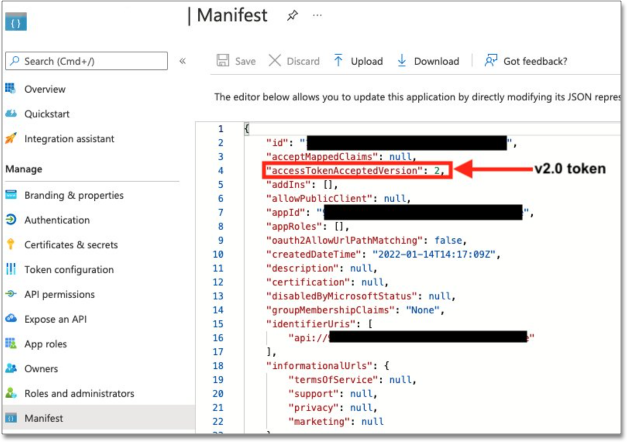Click the Save button in toolbar

pyautogui.click(x=236, y=61)
